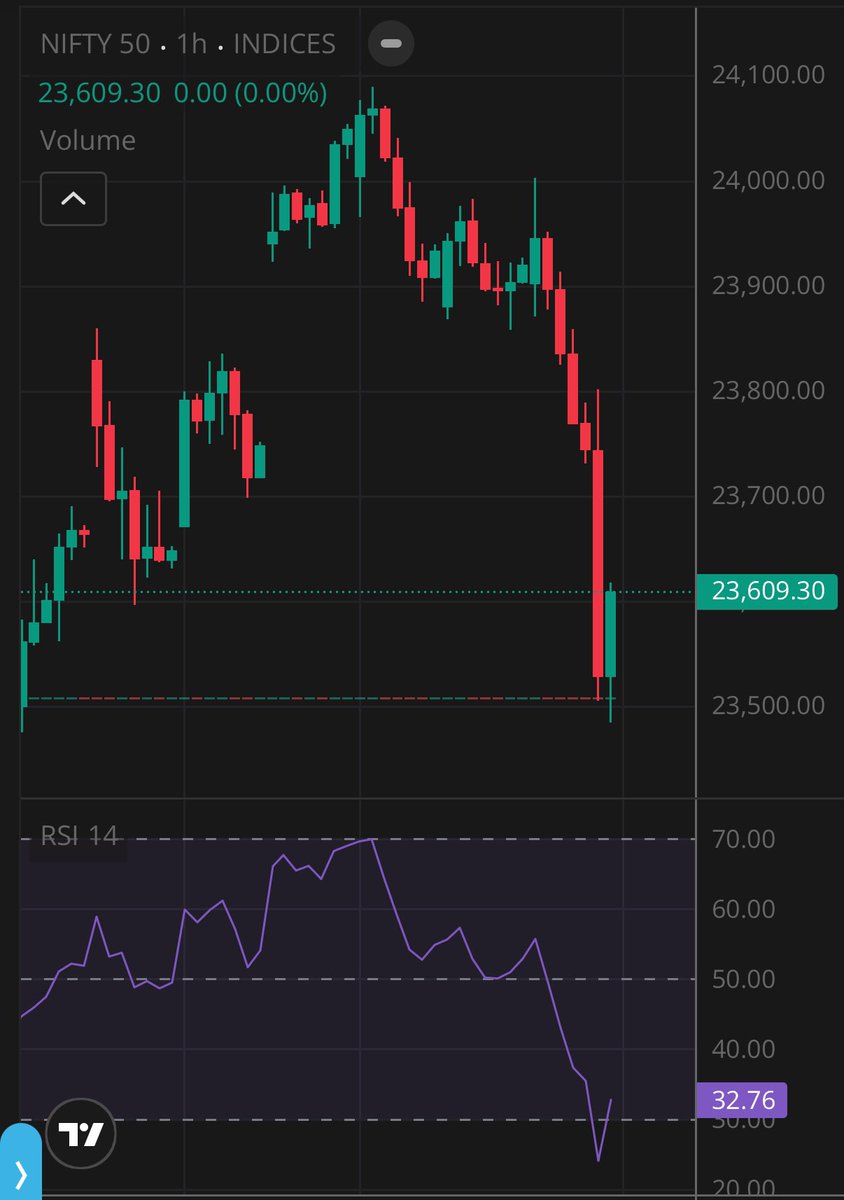Expand the blue side panel arrow tab

point(20,1162)
